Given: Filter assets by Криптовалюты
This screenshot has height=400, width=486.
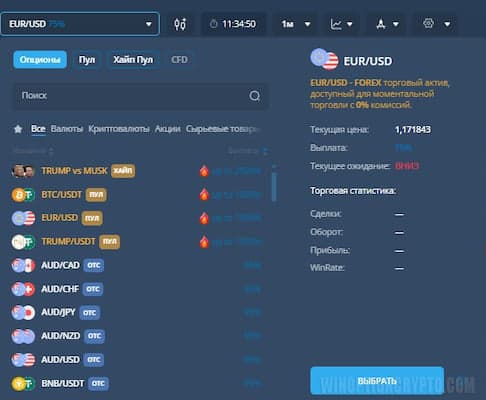Looking at the screenshot, I should pos(119,129).
